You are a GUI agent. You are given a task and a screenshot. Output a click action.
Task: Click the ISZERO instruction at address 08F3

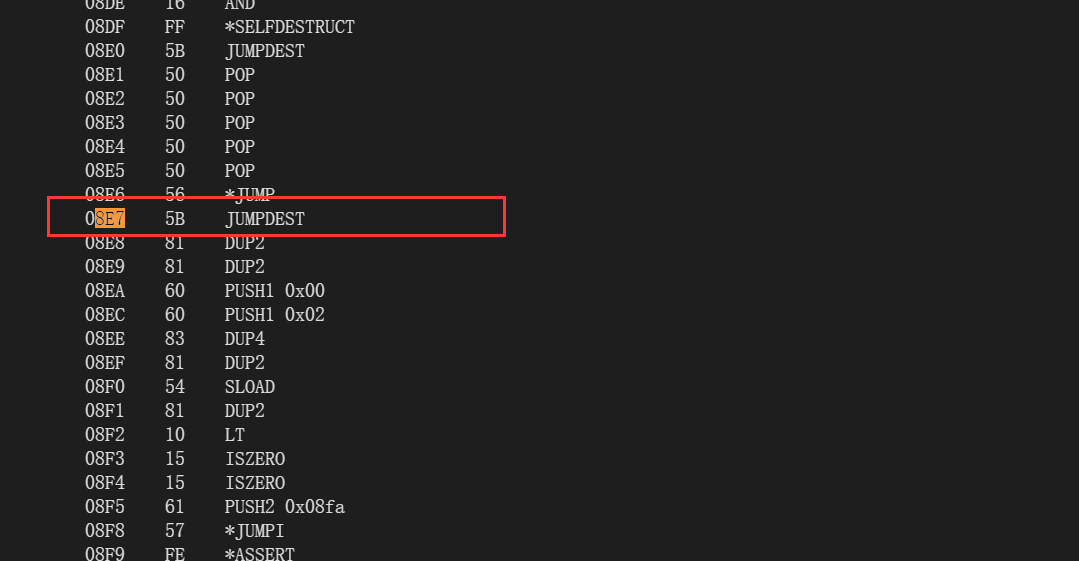click(x=254, y=459)
